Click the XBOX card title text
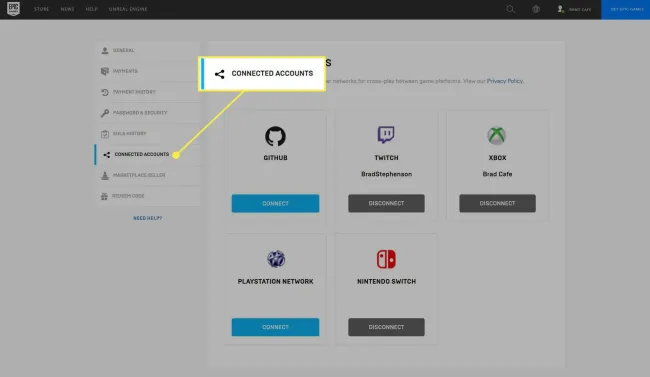Screen dimensions: 650x377 [497, 158]
